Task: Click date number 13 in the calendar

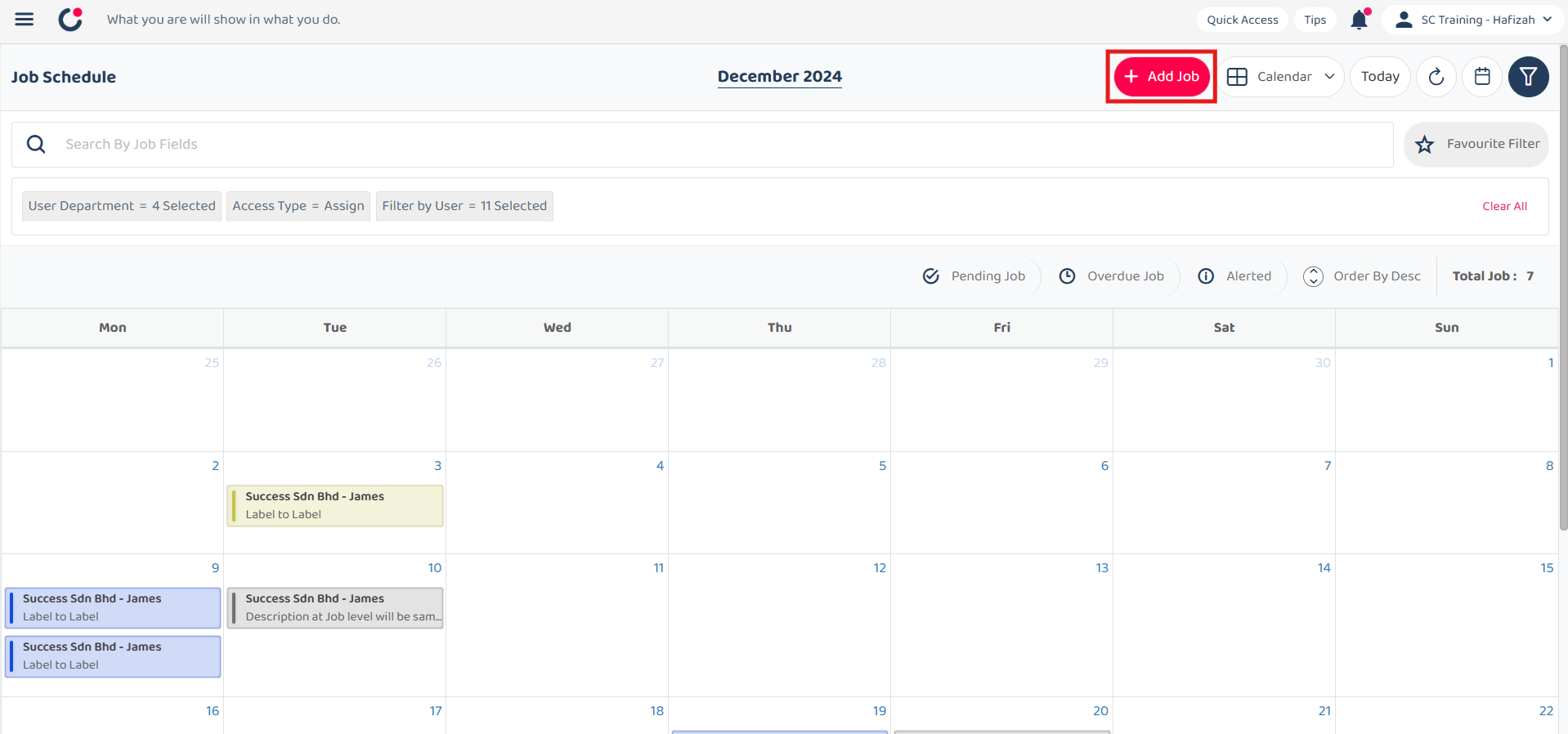Action: pyautogui.click(x=1102, y=568)
